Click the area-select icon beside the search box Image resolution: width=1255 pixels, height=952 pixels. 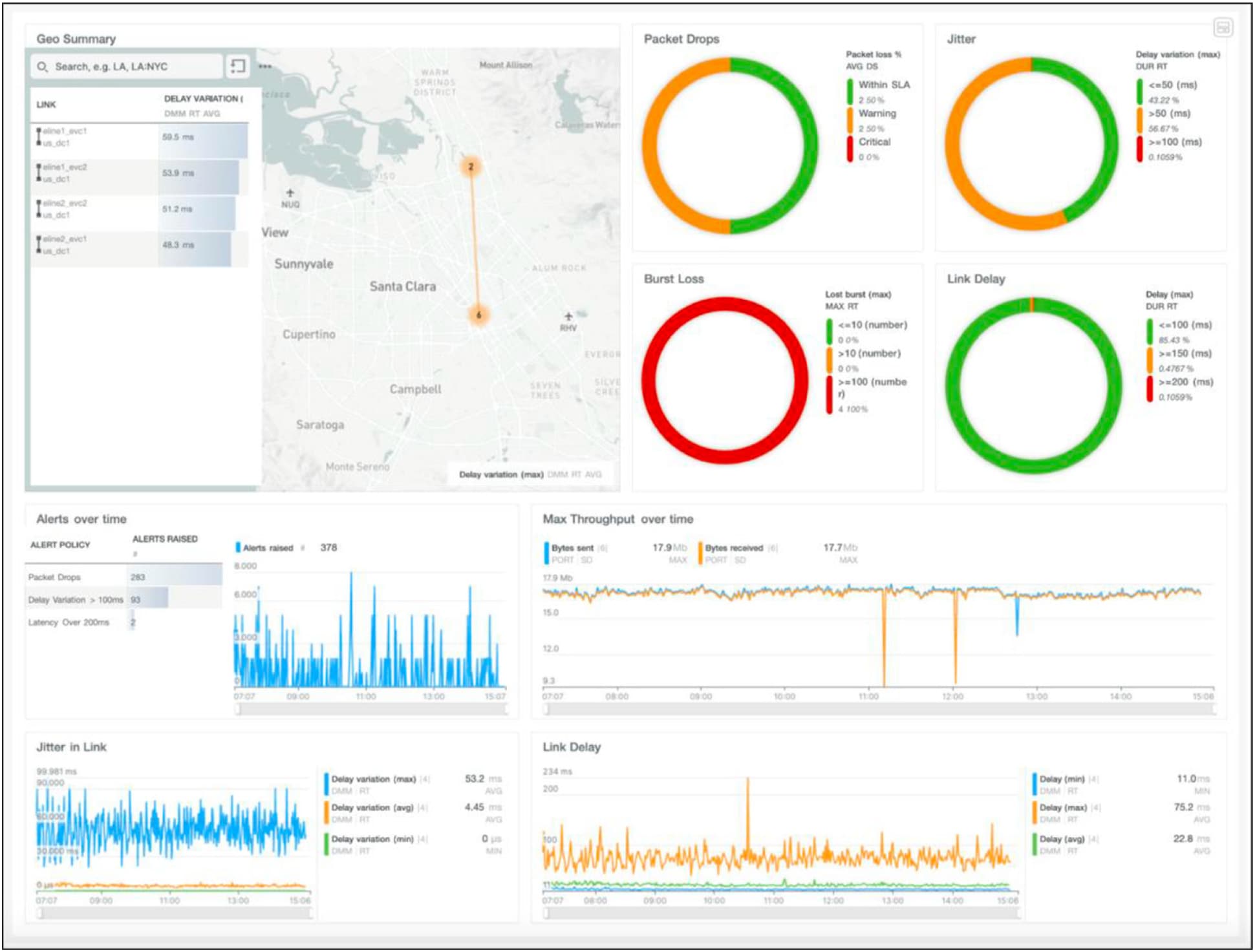pos(238,66)
